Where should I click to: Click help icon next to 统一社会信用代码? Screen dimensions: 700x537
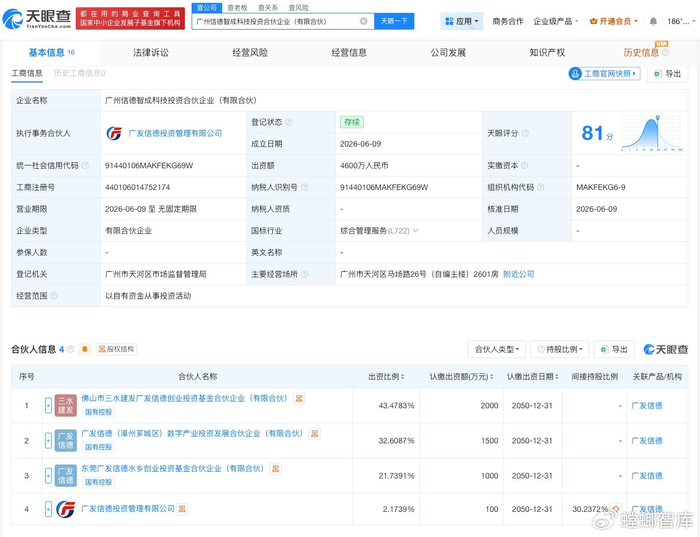pyautogui.click(x=85, y=165)
